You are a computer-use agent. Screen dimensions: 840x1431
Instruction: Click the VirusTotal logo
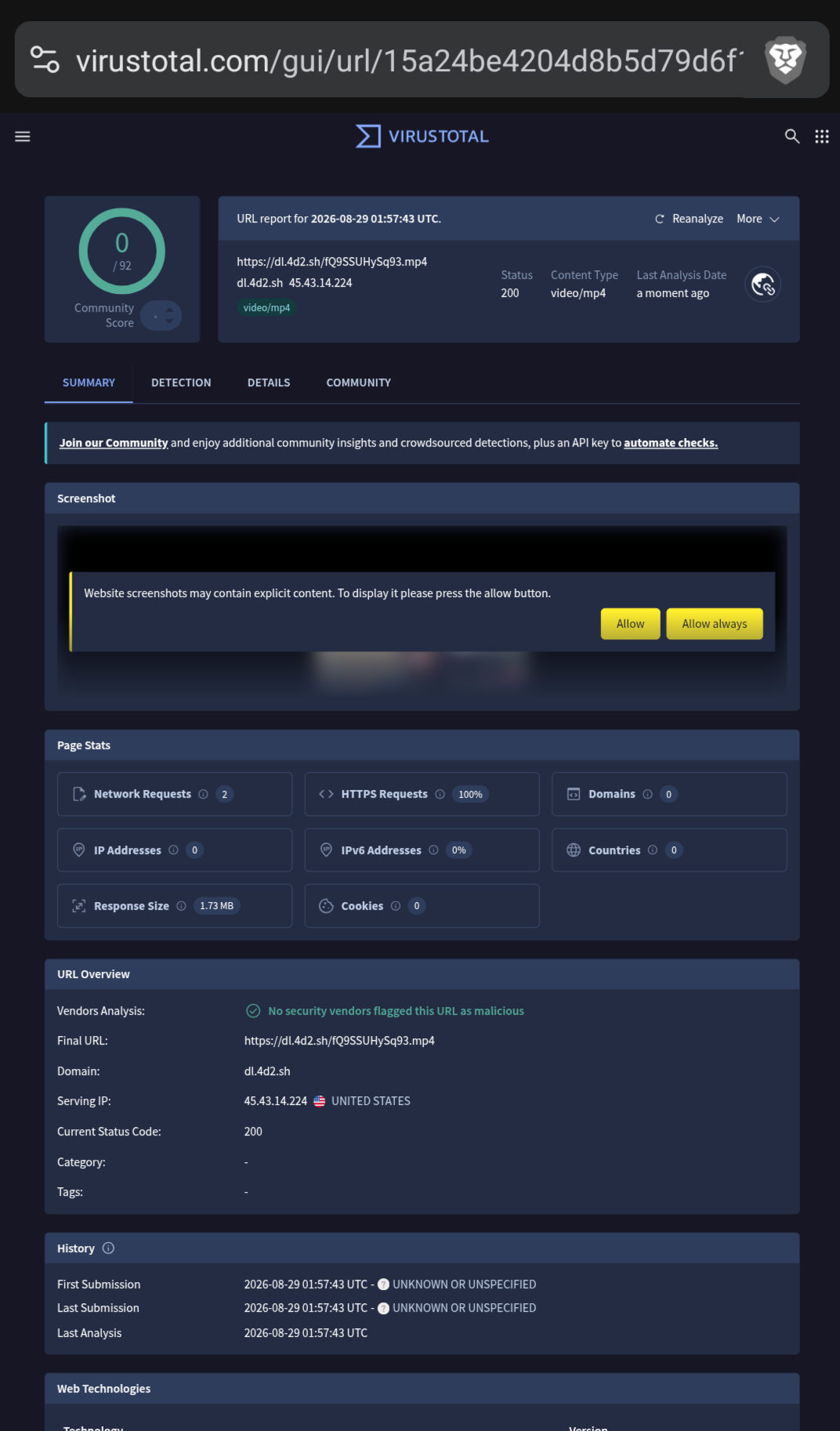[x=422, y=136]
